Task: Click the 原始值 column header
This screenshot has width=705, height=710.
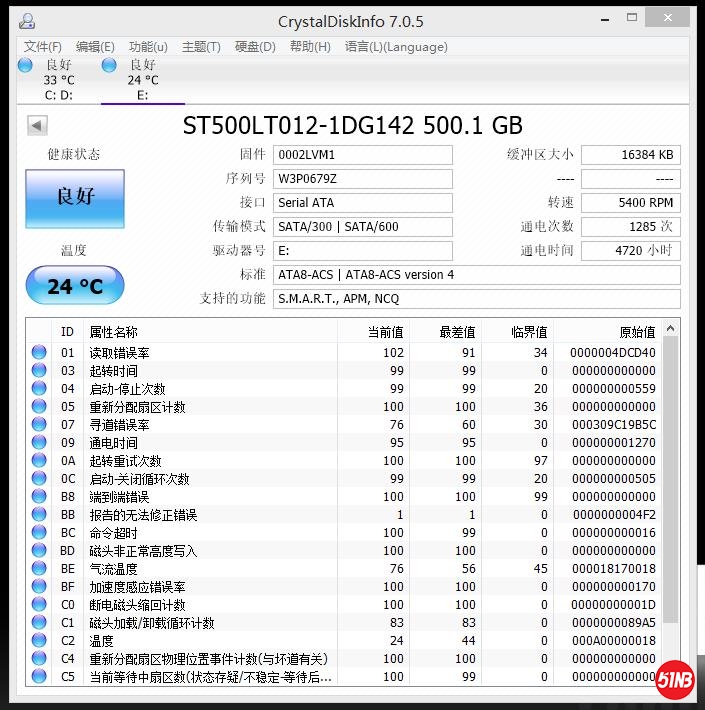Action: pyautogui.click(x=636, y=331)
